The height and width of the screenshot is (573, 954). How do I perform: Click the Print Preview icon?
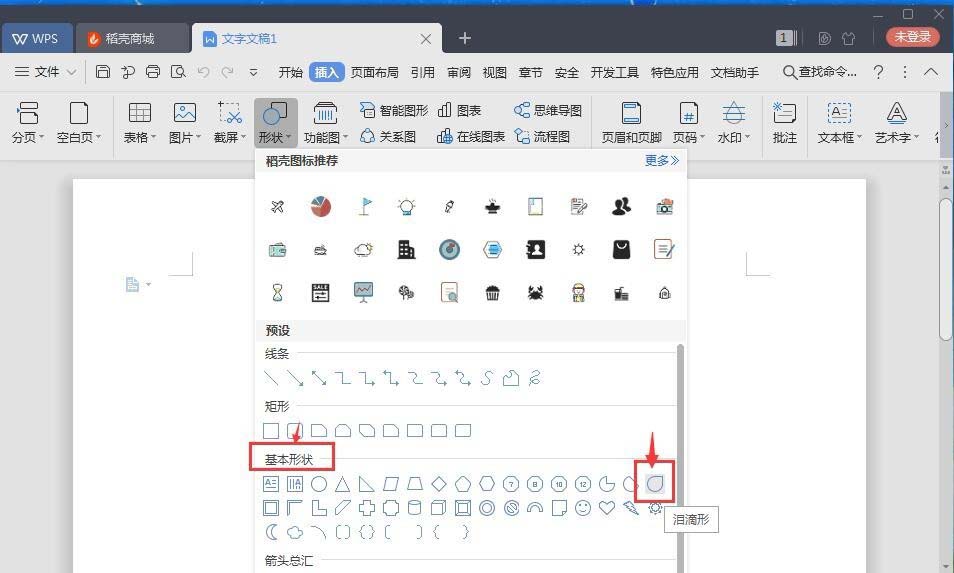click(178, 72)
